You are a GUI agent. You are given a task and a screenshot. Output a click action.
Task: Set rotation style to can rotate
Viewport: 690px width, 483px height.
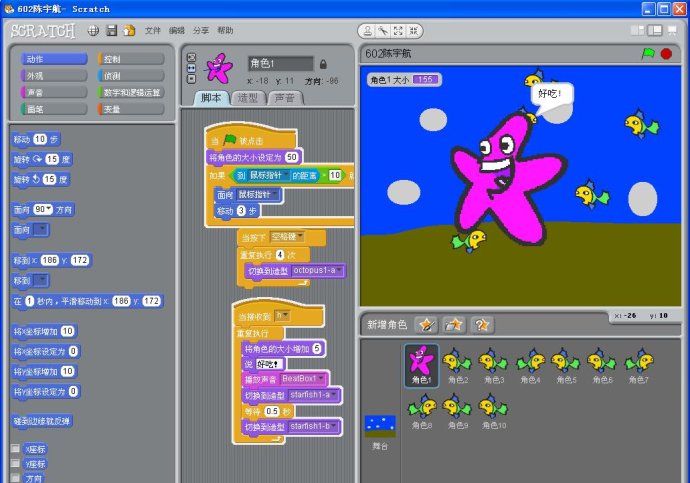(x=191, y=58)
